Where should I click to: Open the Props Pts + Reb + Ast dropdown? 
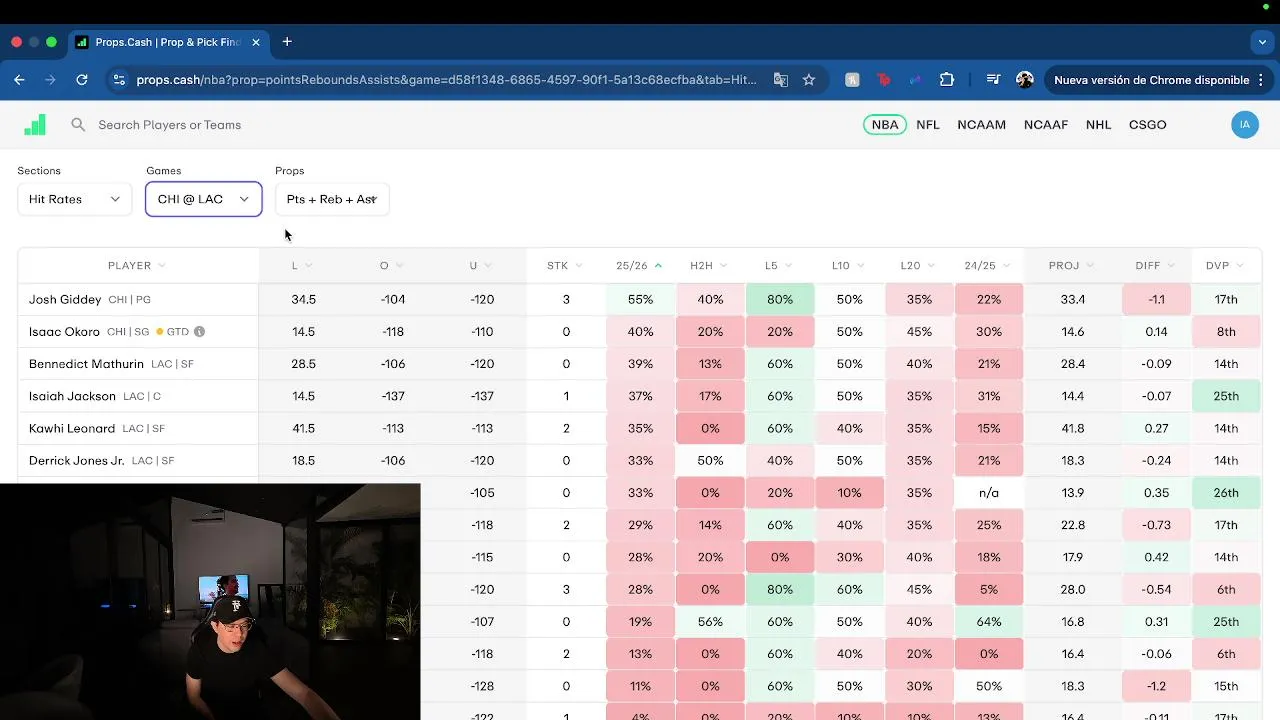point(332,199)
